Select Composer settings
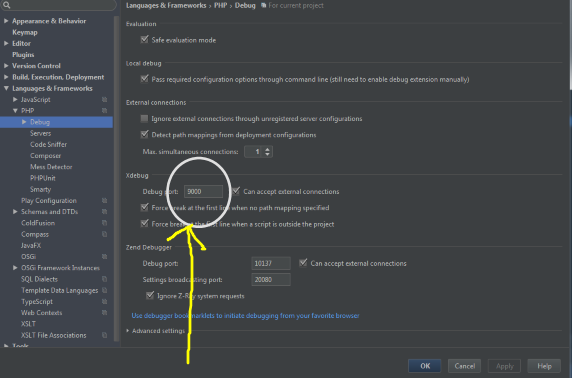The image size is (573, 378). (x=45, y=156)
